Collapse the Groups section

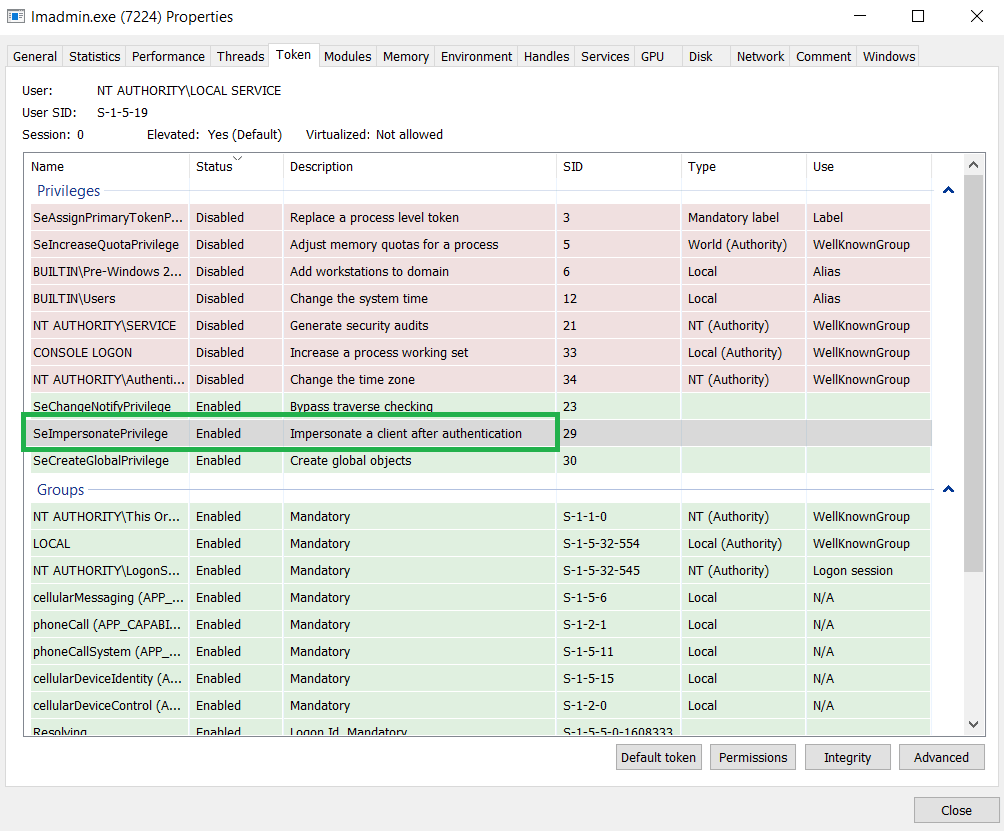(x=948, y=489)
